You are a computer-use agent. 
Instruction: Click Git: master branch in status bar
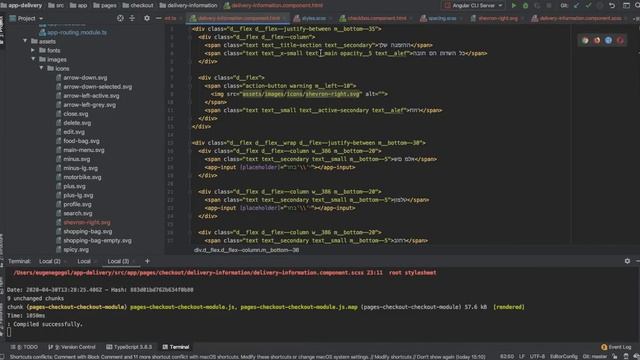coord(595,356)
